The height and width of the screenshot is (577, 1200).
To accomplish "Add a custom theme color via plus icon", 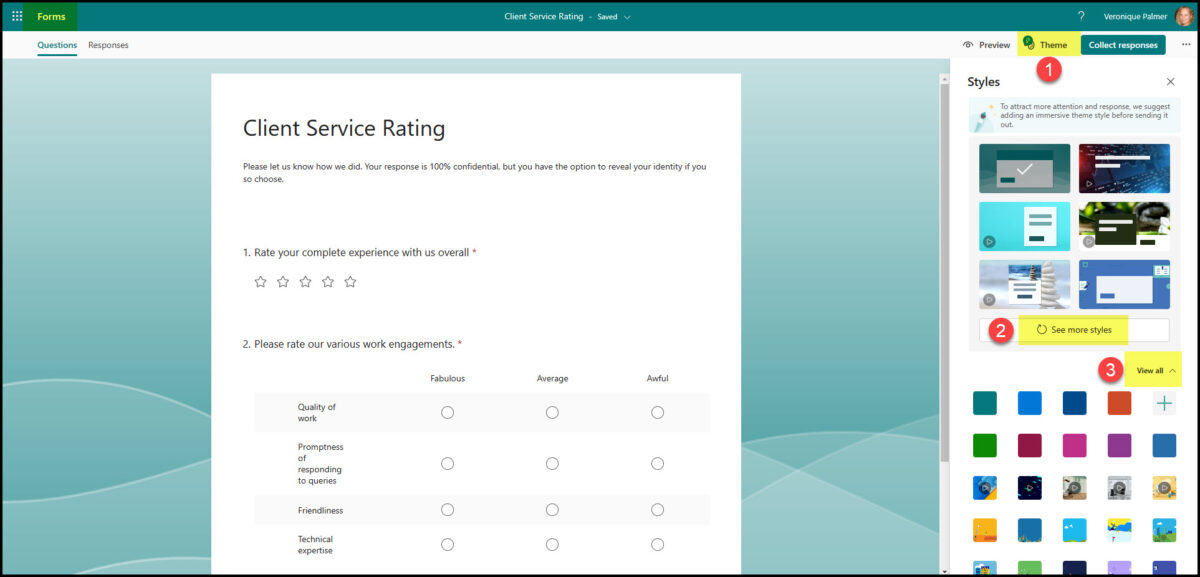I will (1163, 402).
